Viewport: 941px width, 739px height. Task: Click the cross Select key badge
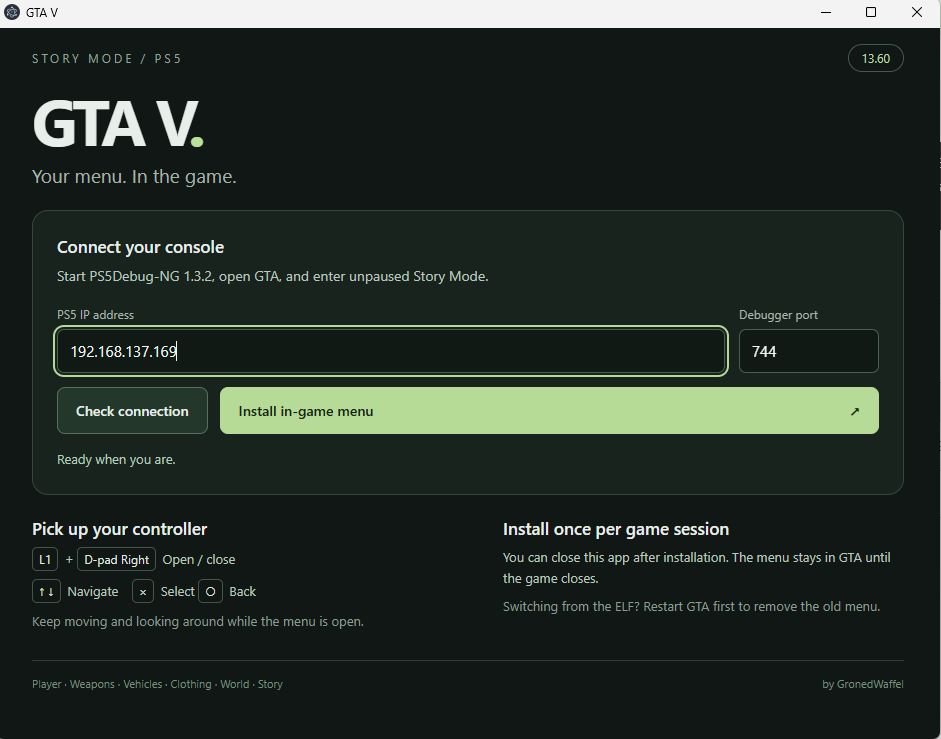click(143, 591)
